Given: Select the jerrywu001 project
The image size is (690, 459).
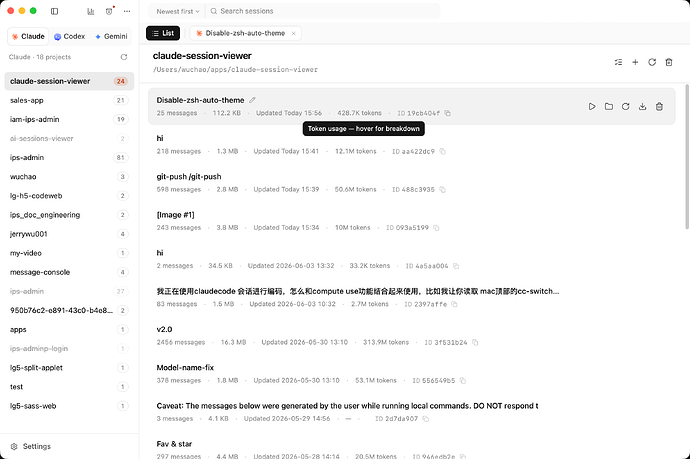Looking at the screenshot, I should coord(69,234).
